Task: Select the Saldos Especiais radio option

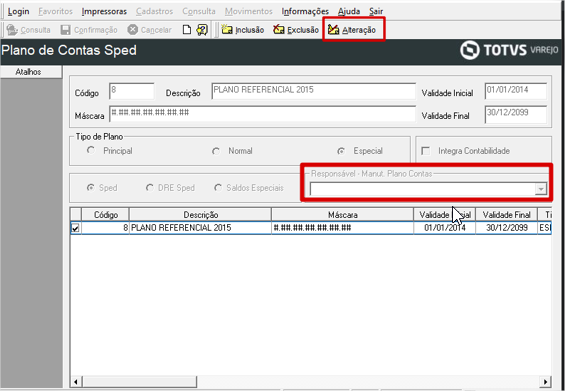Action: pos(218,188)
